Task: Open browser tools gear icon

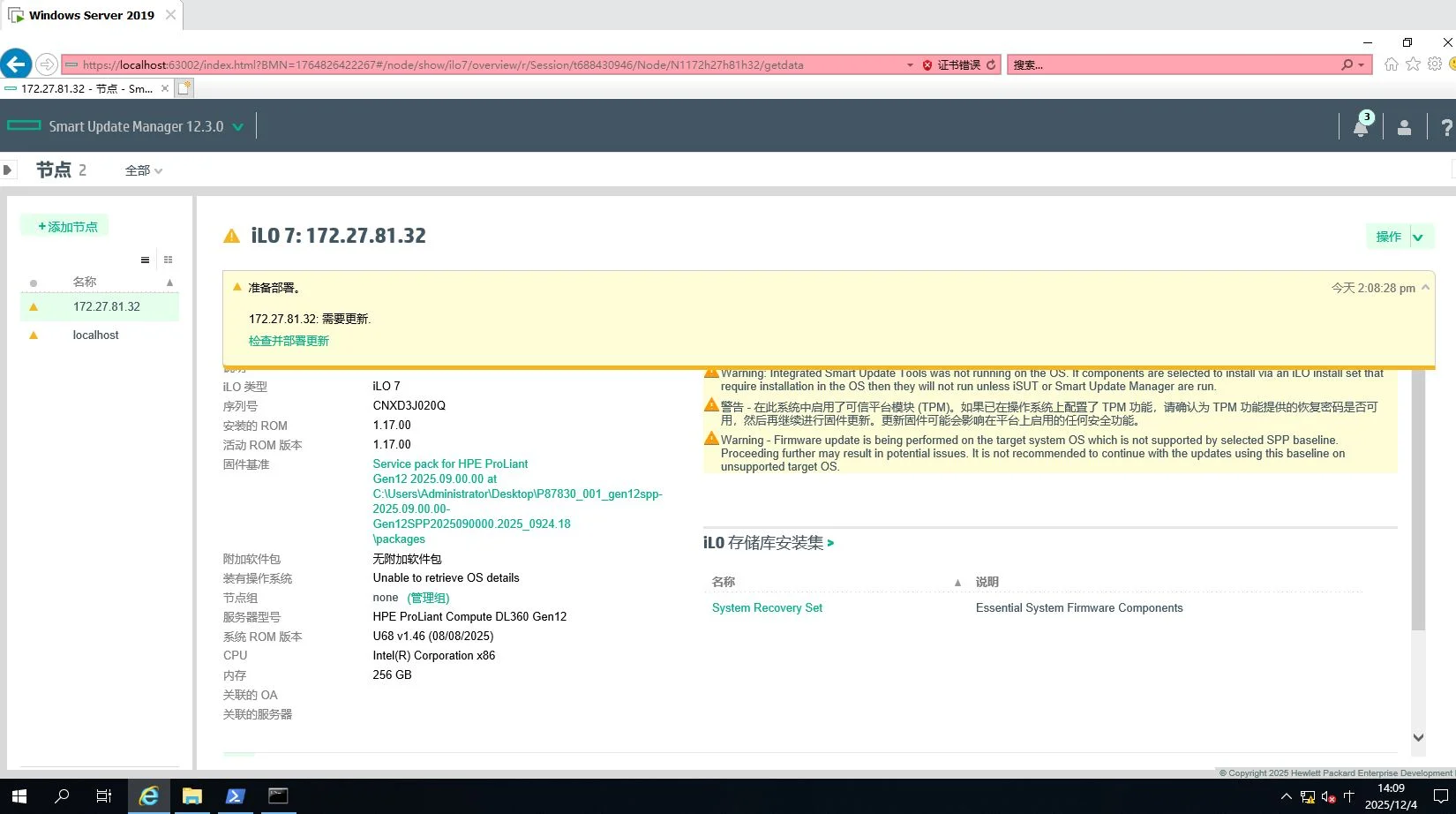Action: 1435,64
